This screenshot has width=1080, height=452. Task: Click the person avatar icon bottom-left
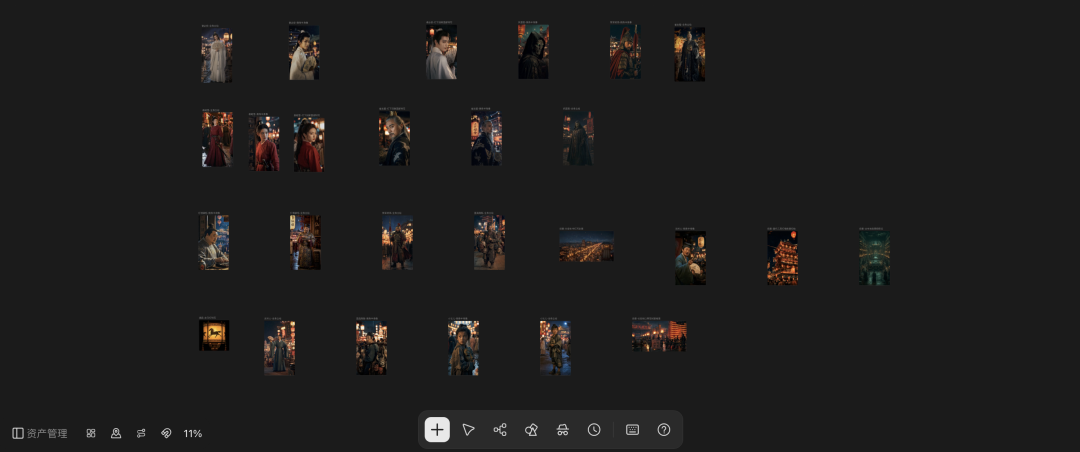pyautogui.click(x=116, y=433)
